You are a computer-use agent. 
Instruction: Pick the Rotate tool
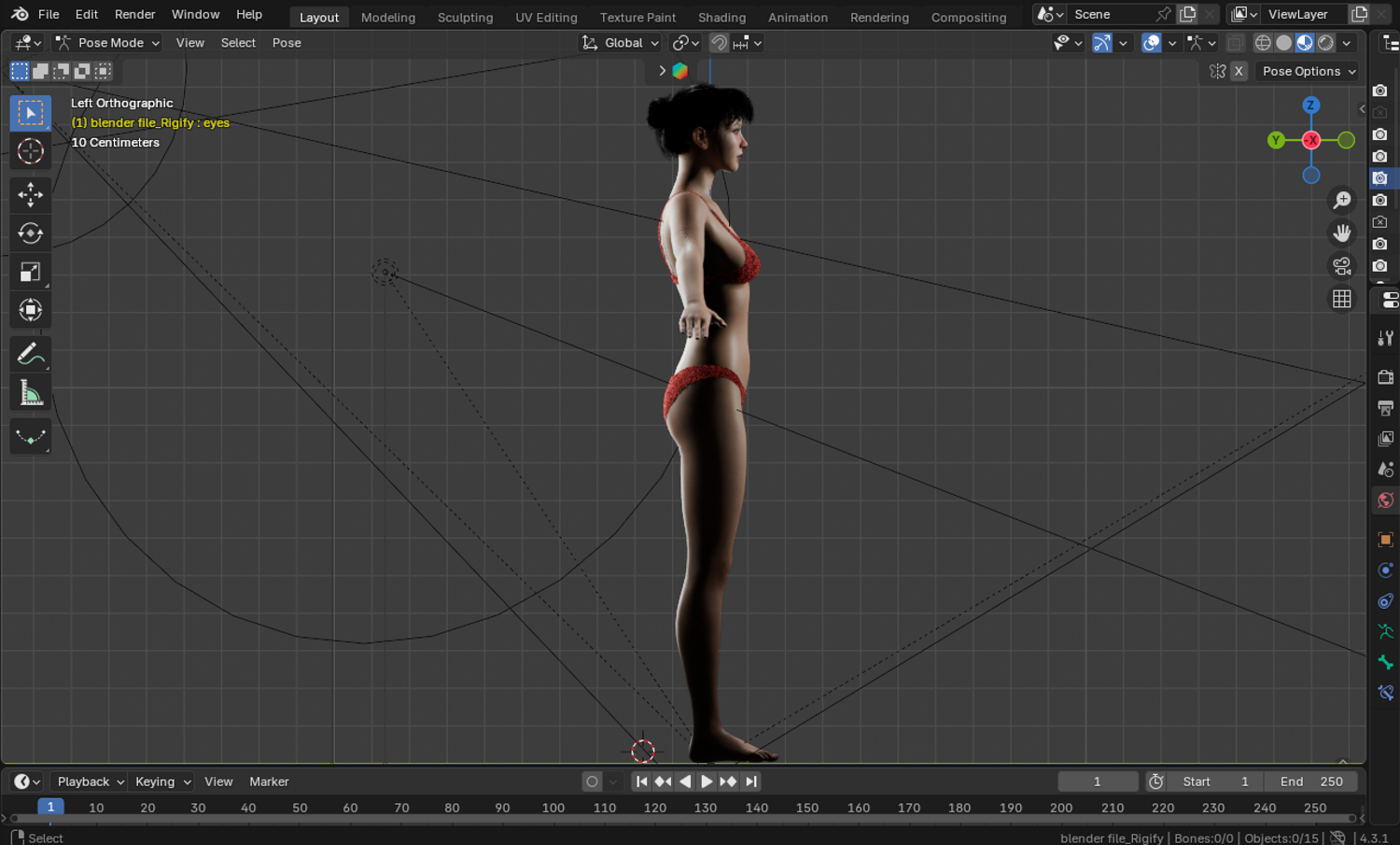point(30,232)
